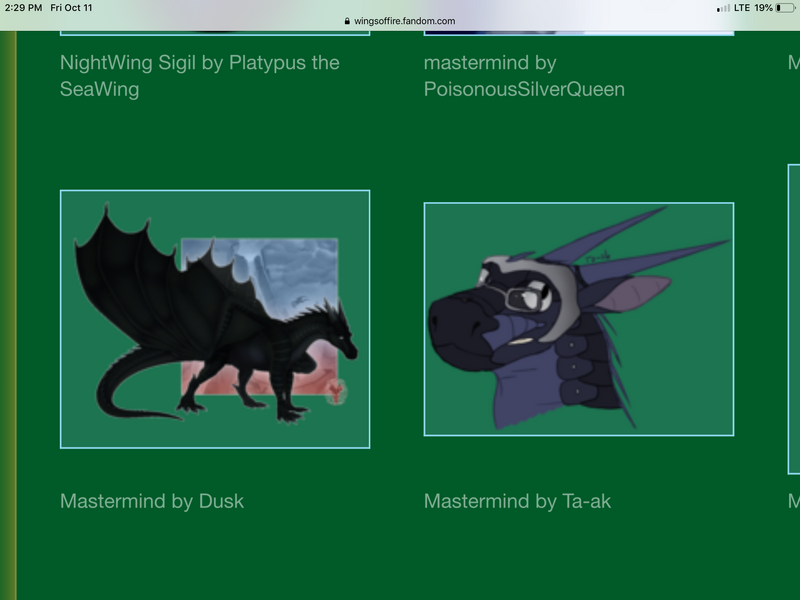The width and height of the screenshot is (800, 600).
Task: Open the Ta-ak dragon headshot with glasses
Action: click(x=579, y=319)
